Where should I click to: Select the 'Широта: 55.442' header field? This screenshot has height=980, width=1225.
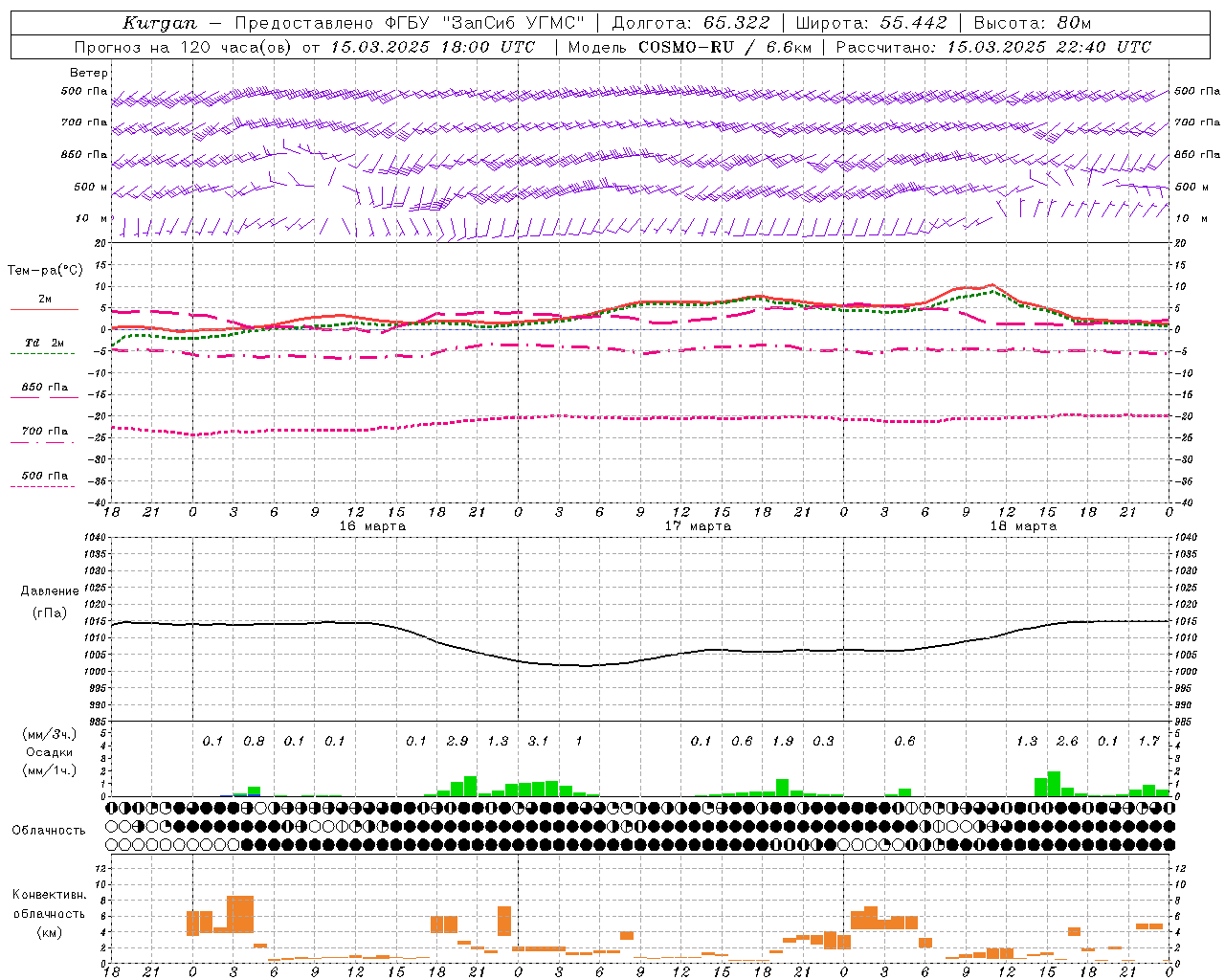coord(872,23)
